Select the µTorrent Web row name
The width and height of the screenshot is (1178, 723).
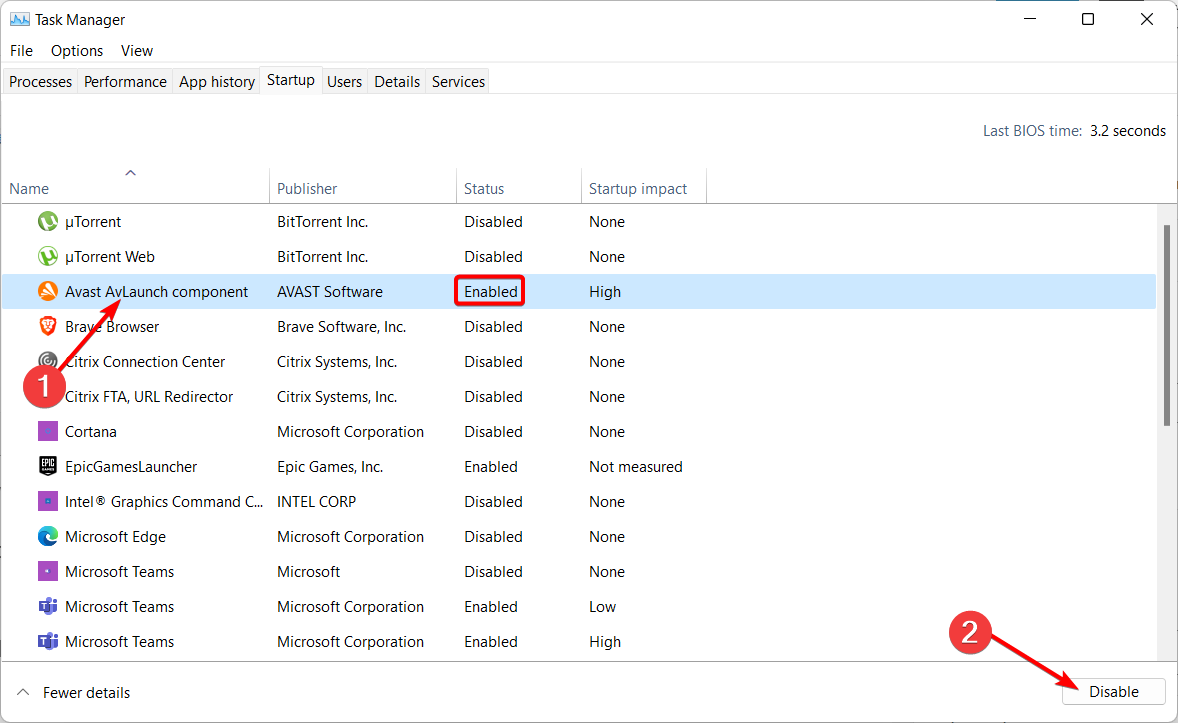[x=110, y=257]
